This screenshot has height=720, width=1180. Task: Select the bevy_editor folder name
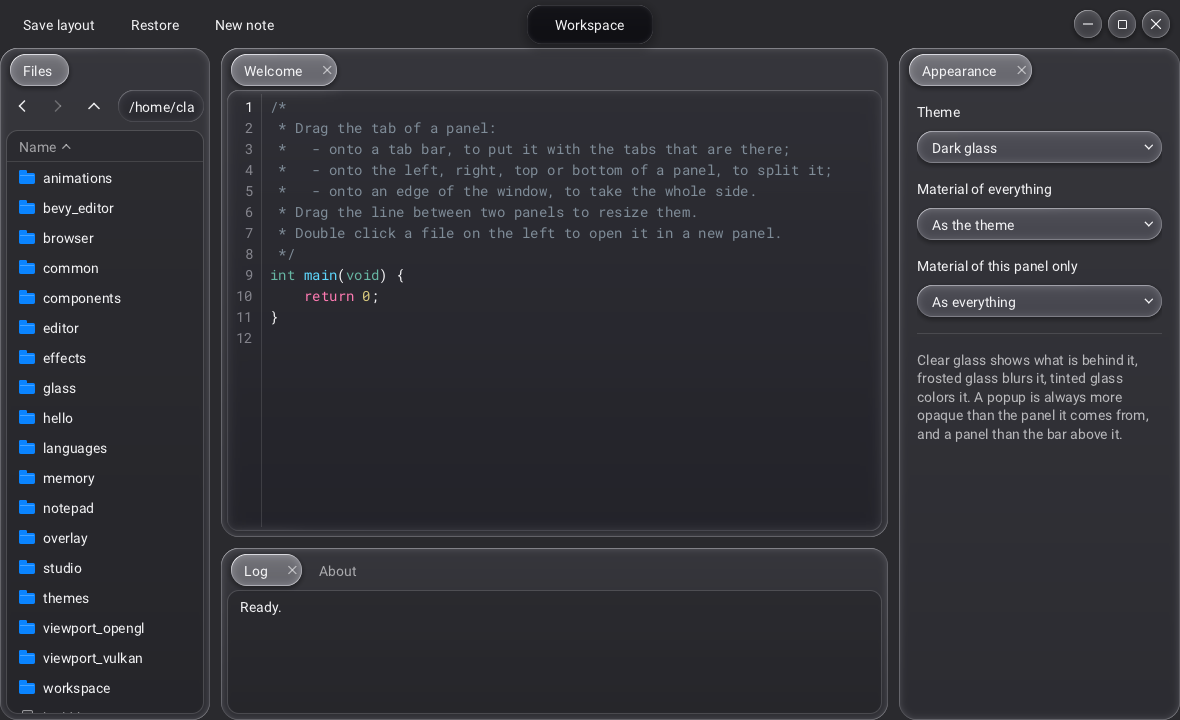78,208
